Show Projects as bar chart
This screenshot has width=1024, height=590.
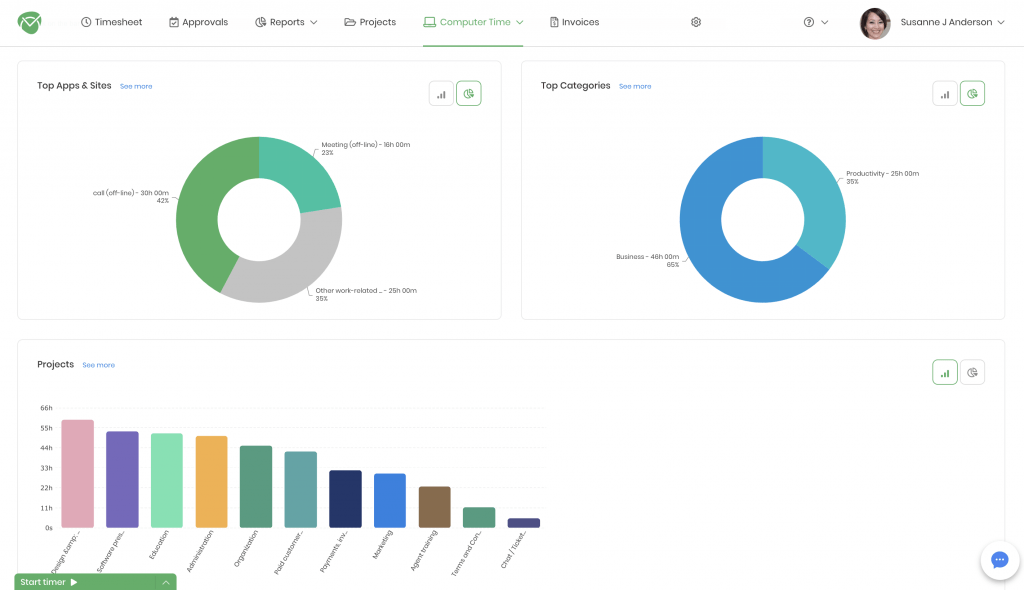pyautogui.click(x=945, y=373)
